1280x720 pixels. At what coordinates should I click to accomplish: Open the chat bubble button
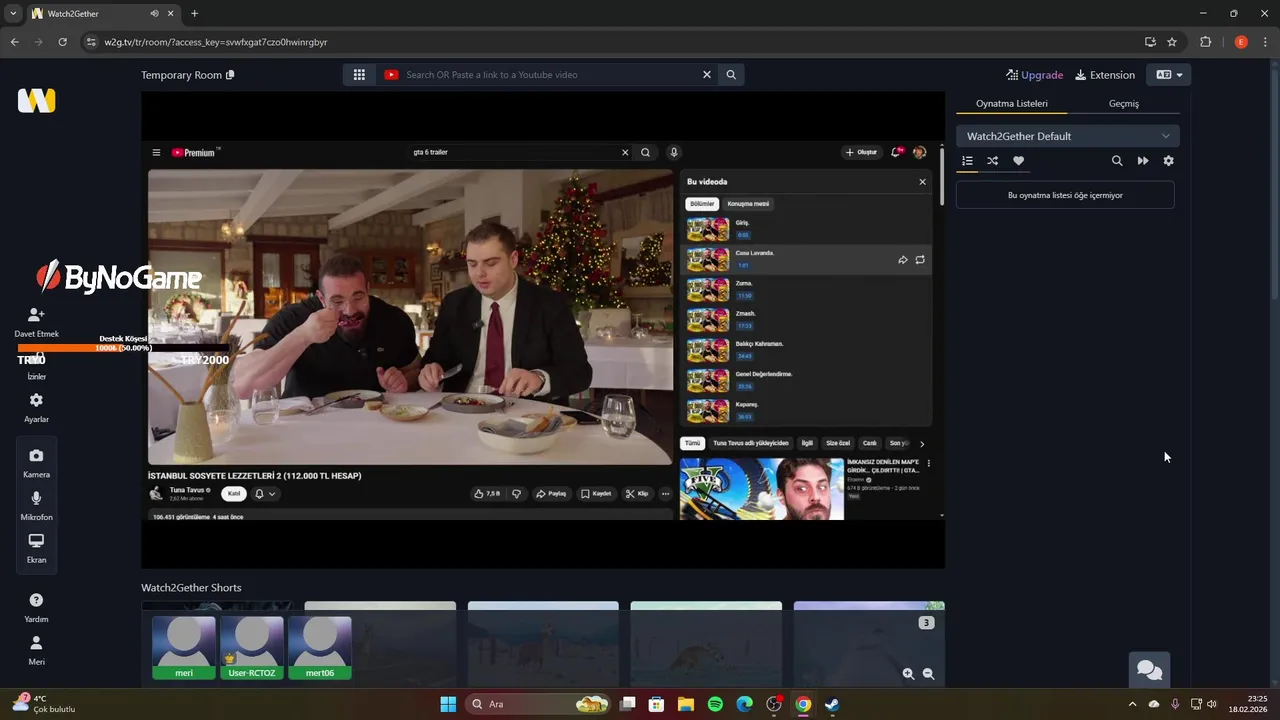(x=1149, y=670)
